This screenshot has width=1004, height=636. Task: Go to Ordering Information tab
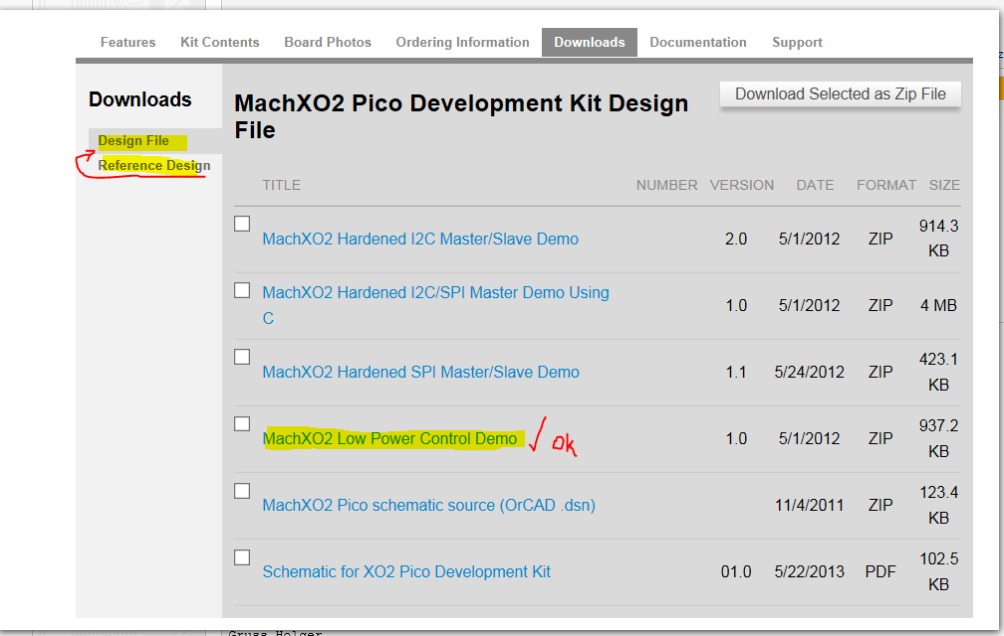pos(462,42)
